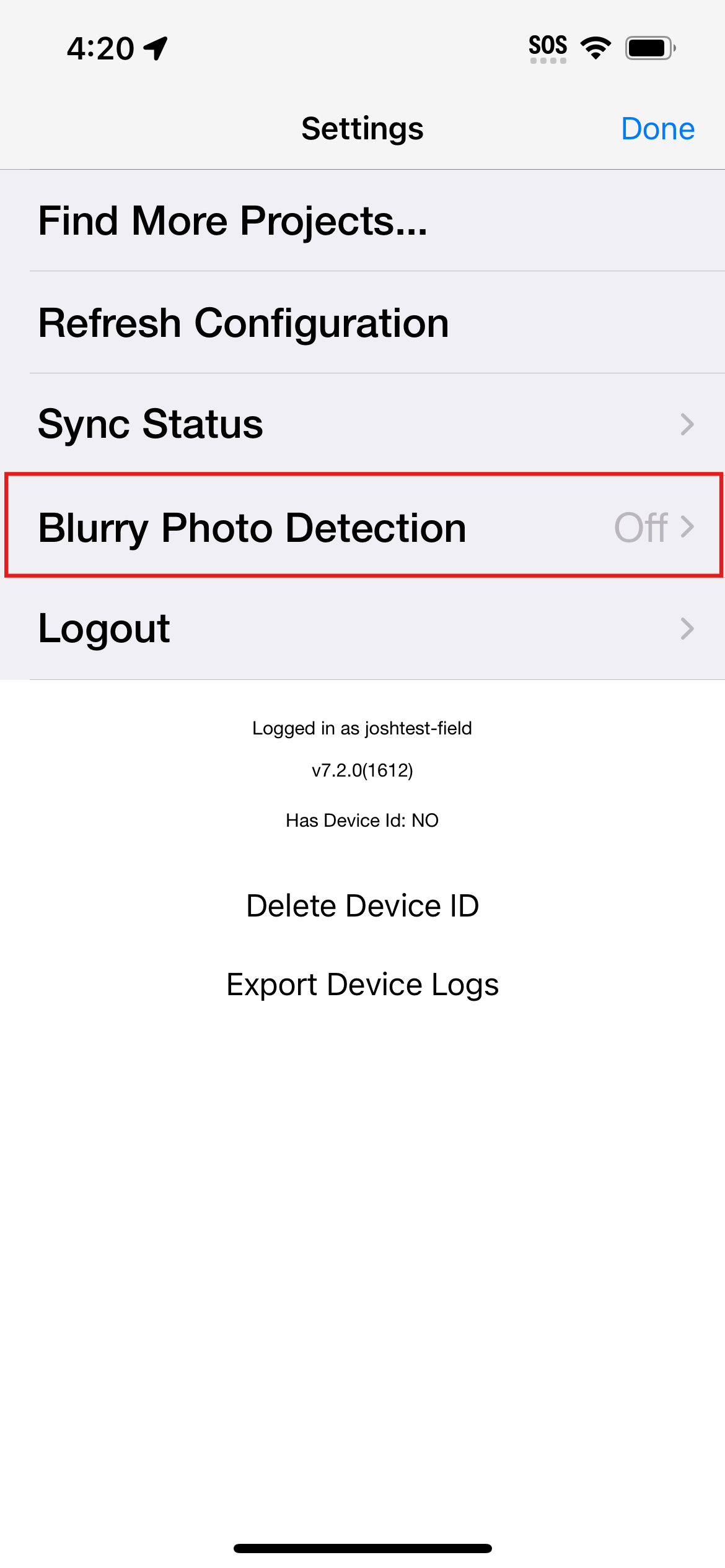Tap Delete Device ID
This screenshot has height=1568, width=725.
(x=362, y=906)
